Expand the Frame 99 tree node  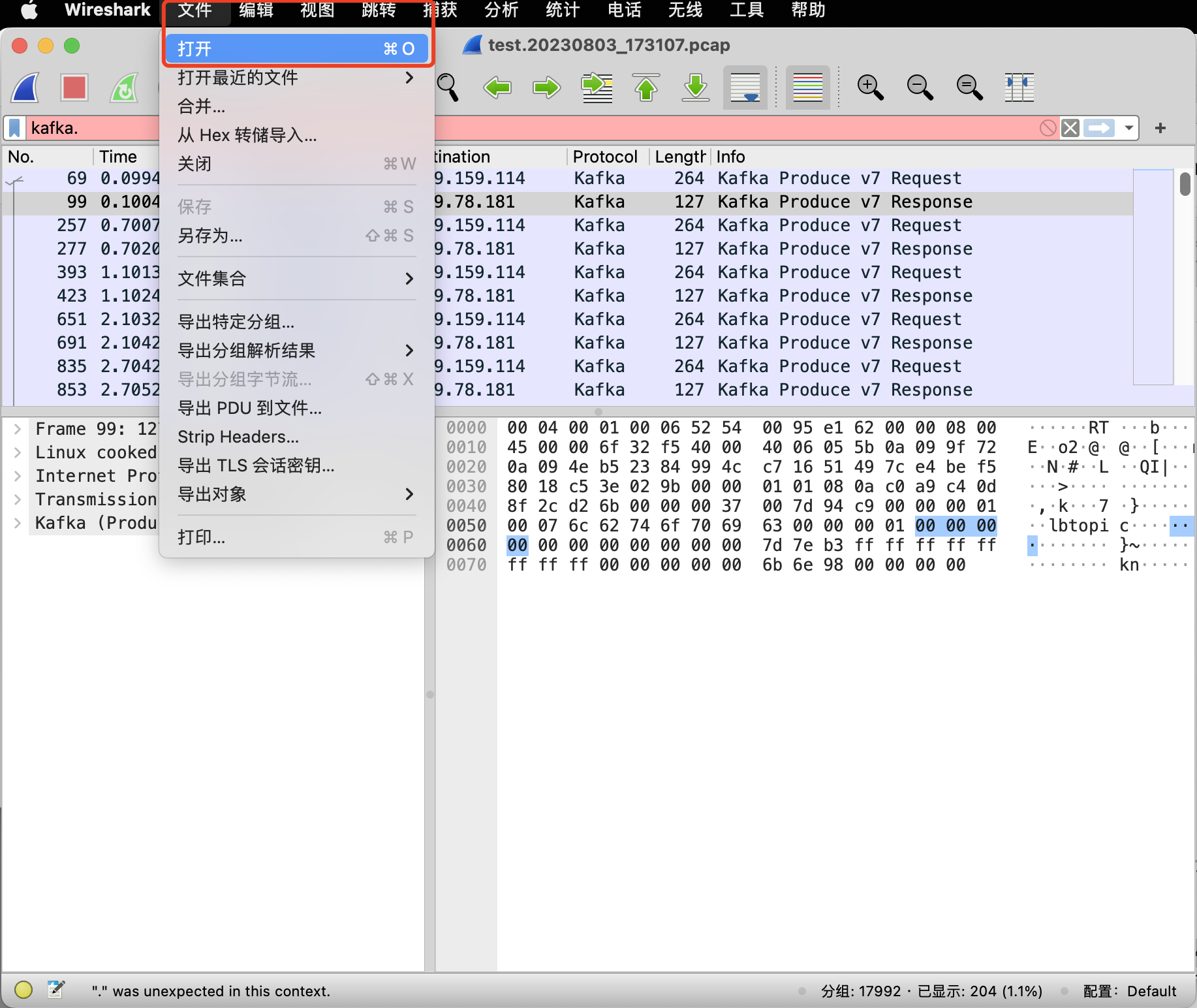pos(18,429)
